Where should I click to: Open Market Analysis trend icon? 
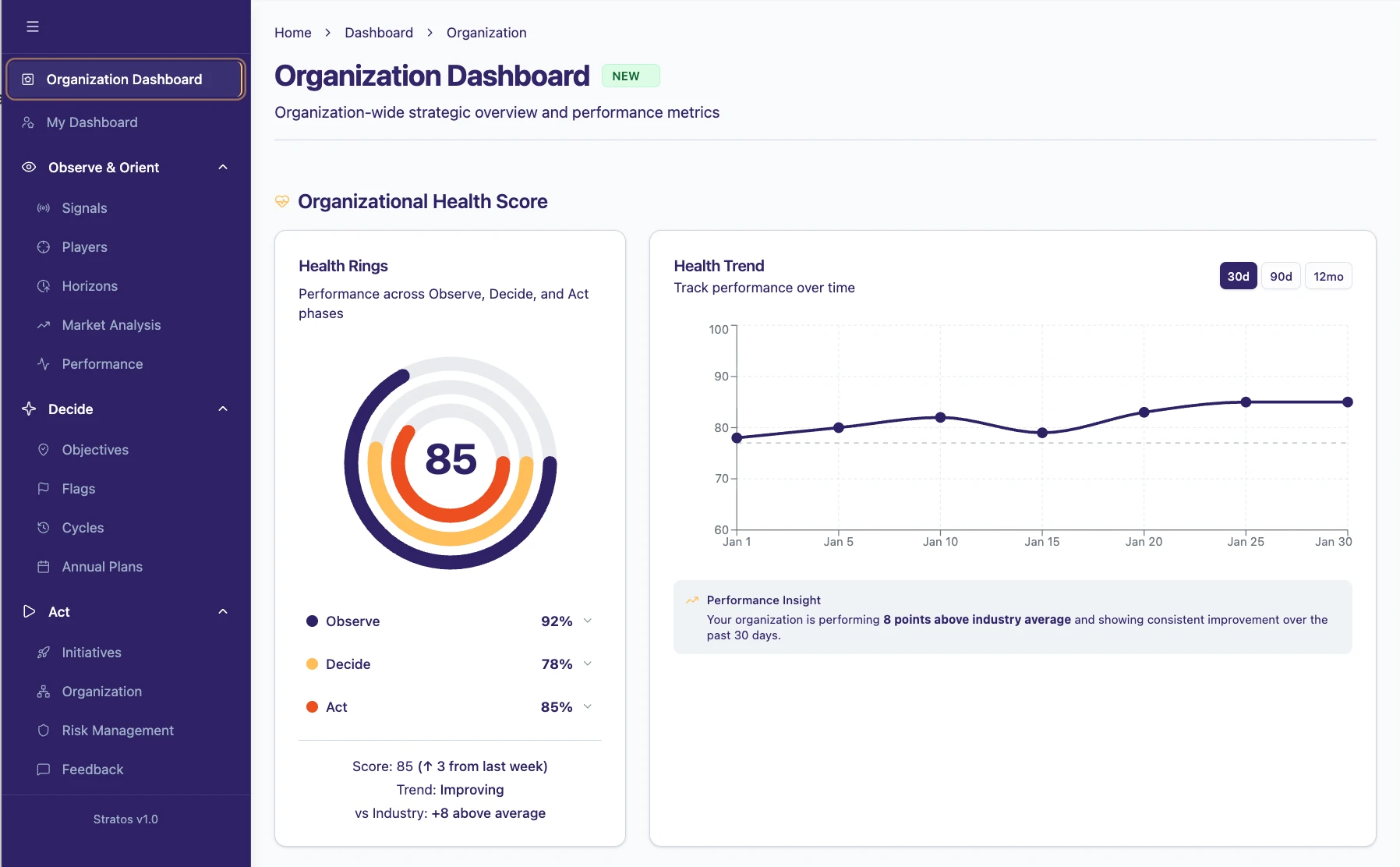point(44,325)
